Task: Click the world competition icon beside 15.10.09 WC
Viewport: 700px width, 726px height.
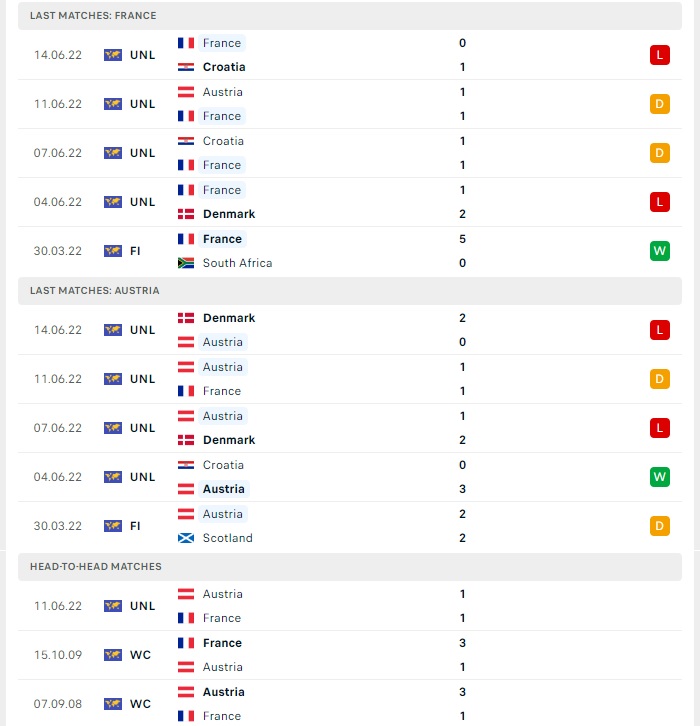Action: click(113, 655)
